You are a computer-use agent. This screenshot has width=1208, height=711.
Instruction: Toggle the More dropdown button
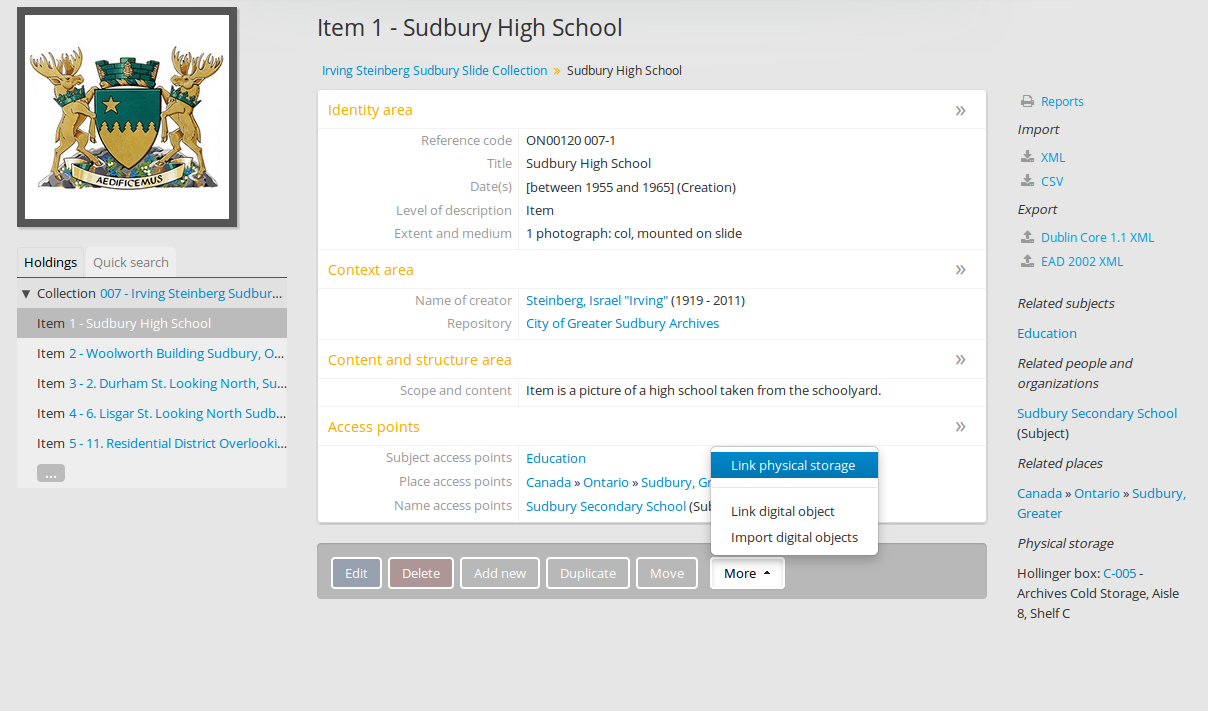click(747, 573)
